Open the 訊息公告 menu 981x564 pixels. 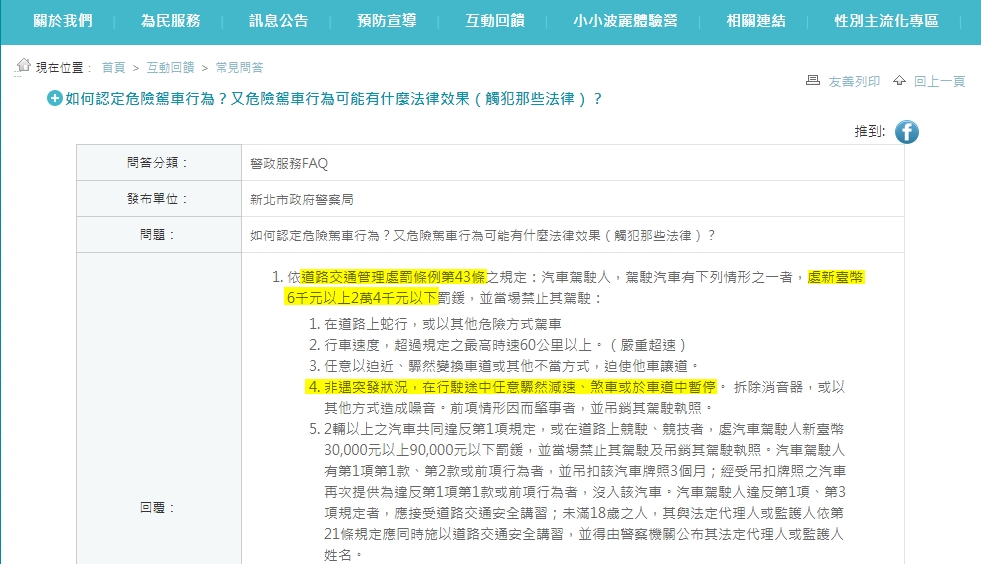pos(278,21)
